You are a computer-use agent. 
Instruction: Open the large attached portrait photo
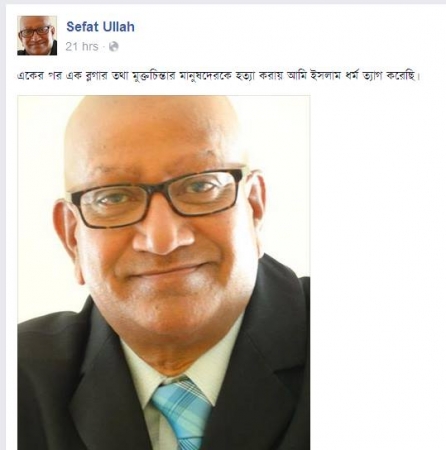164,273
